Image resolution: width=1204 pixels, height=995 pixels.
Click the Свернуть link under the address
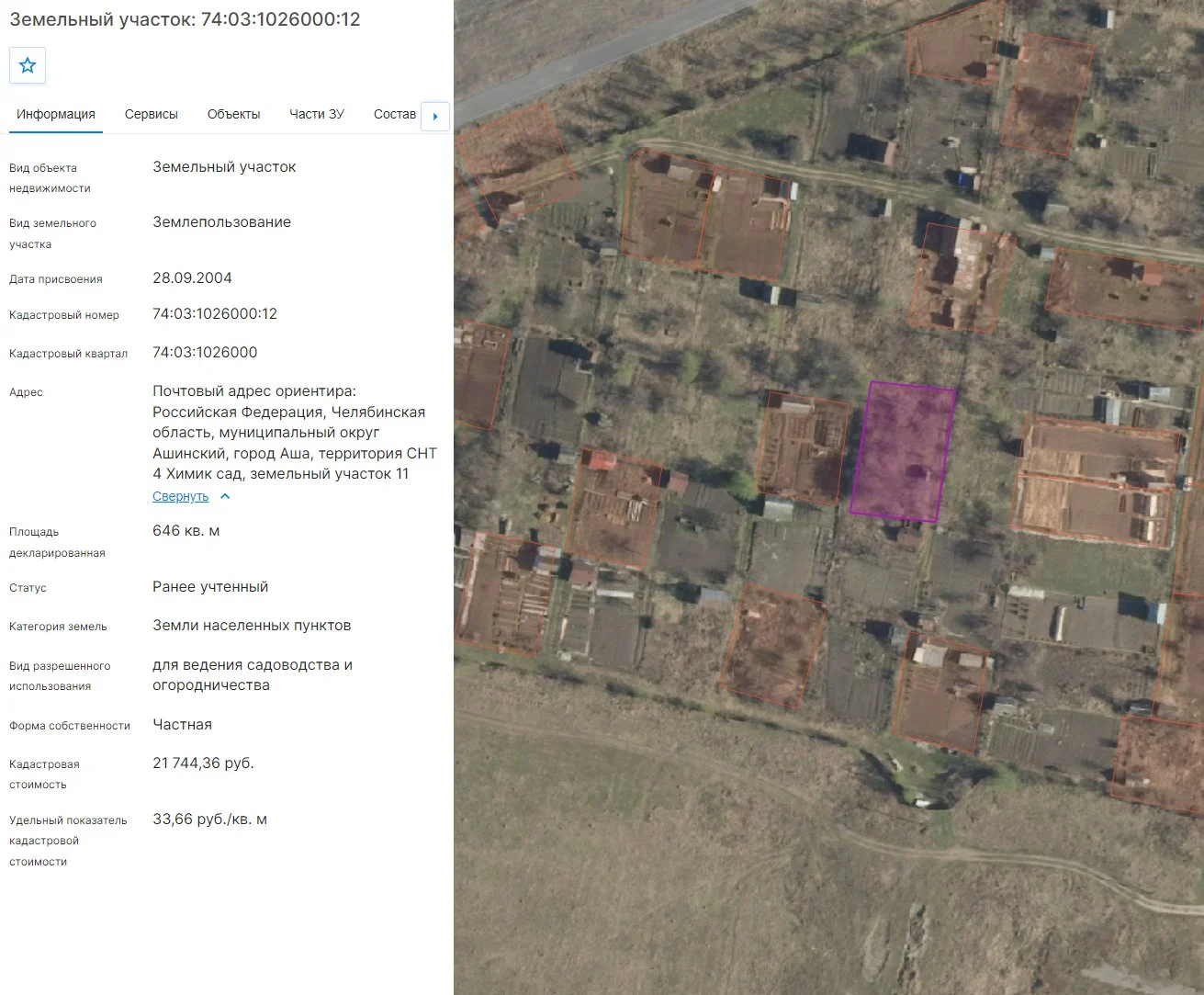(181, 496)
